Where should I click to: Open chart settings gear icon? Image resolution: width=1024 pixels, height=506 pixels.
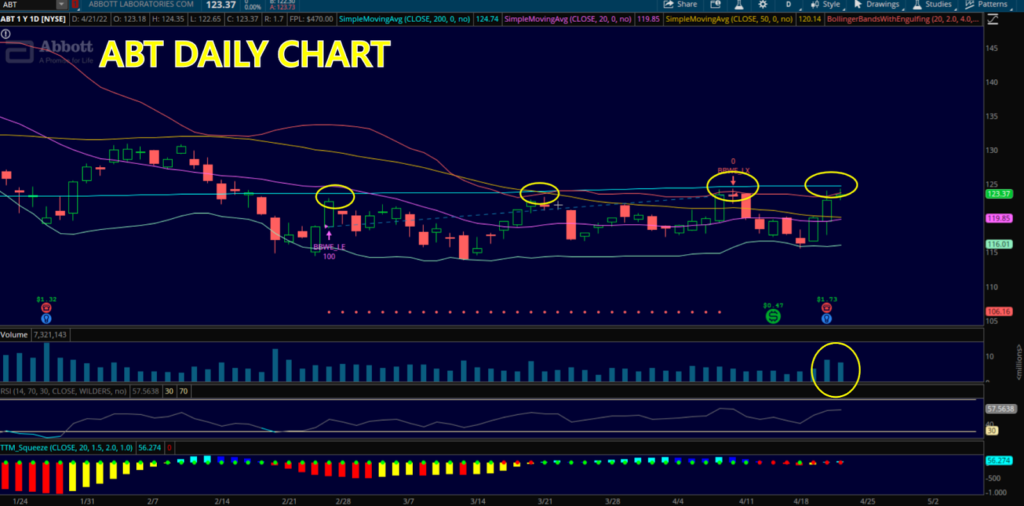point(763,4)
